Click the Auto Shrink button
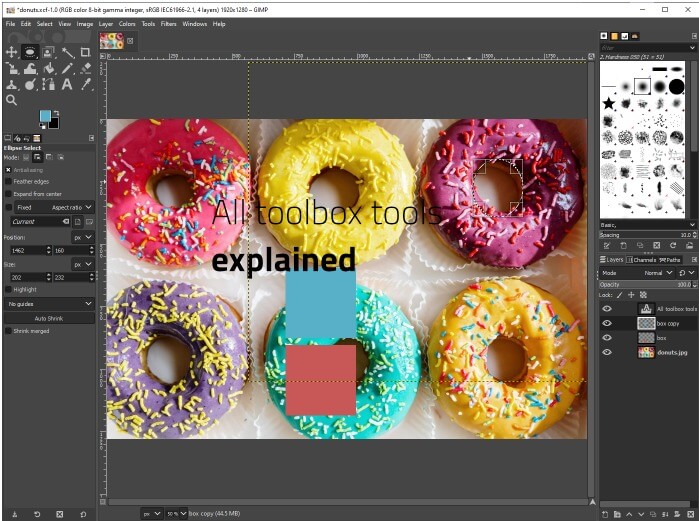The height and width of the screenshot is (521, 699). tap(49, 318)
